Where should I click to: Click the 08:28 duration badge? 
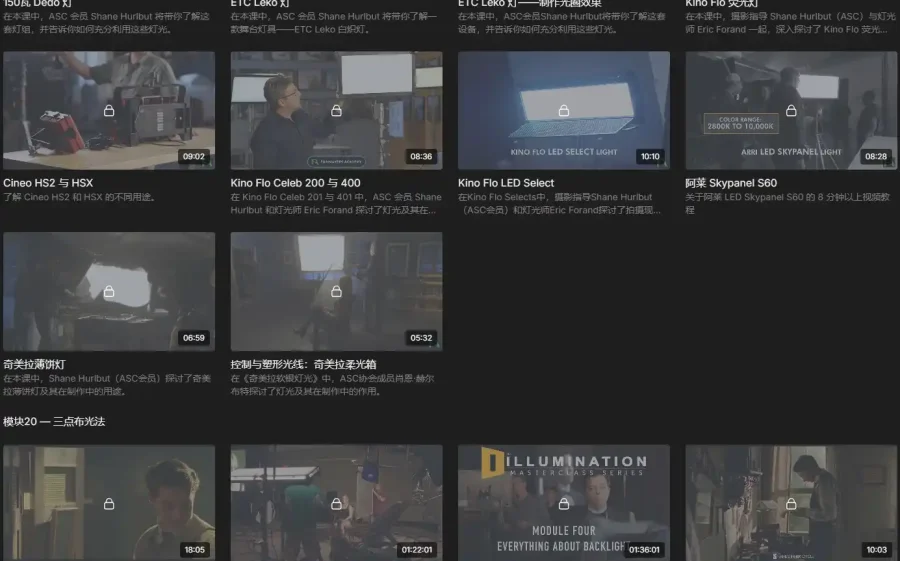pyautogui.click(x=876, y=156)
